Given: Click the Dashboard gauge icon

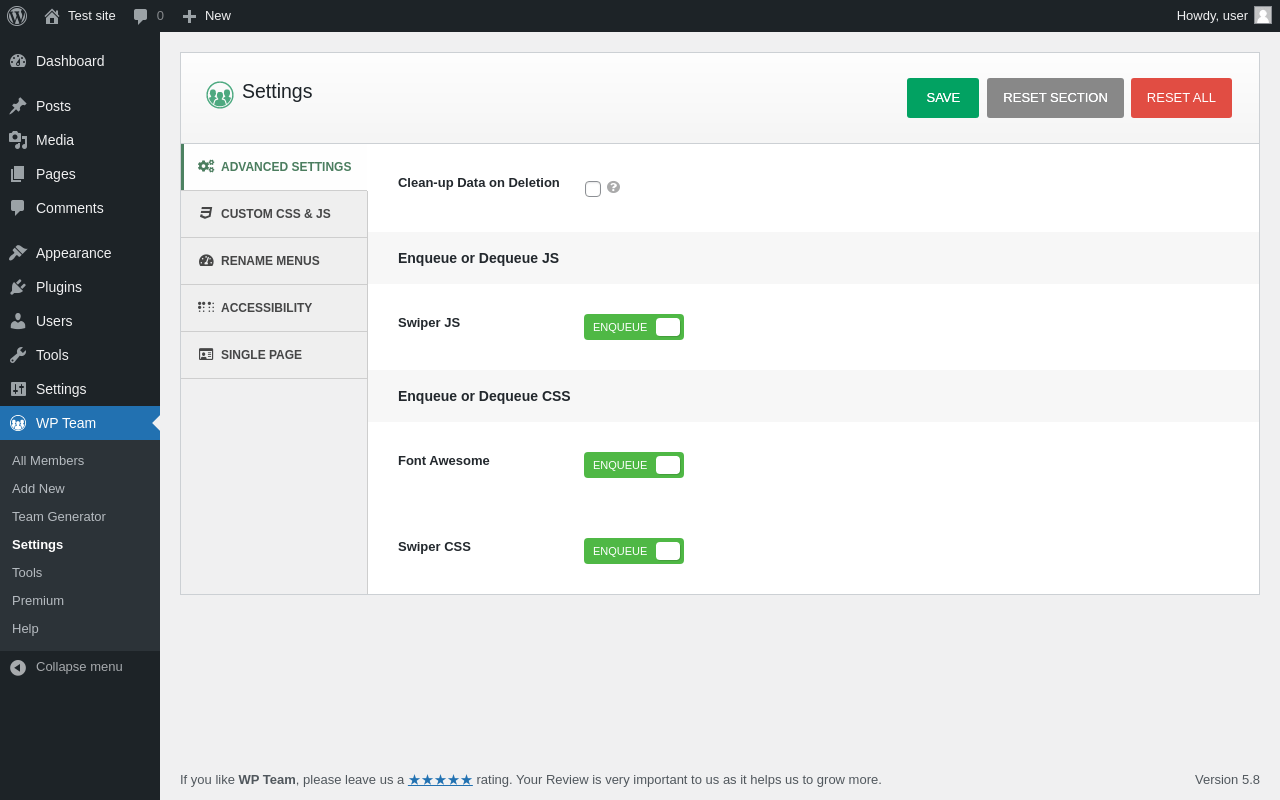Looking at the screenshot, I should (x=18, y=61).
